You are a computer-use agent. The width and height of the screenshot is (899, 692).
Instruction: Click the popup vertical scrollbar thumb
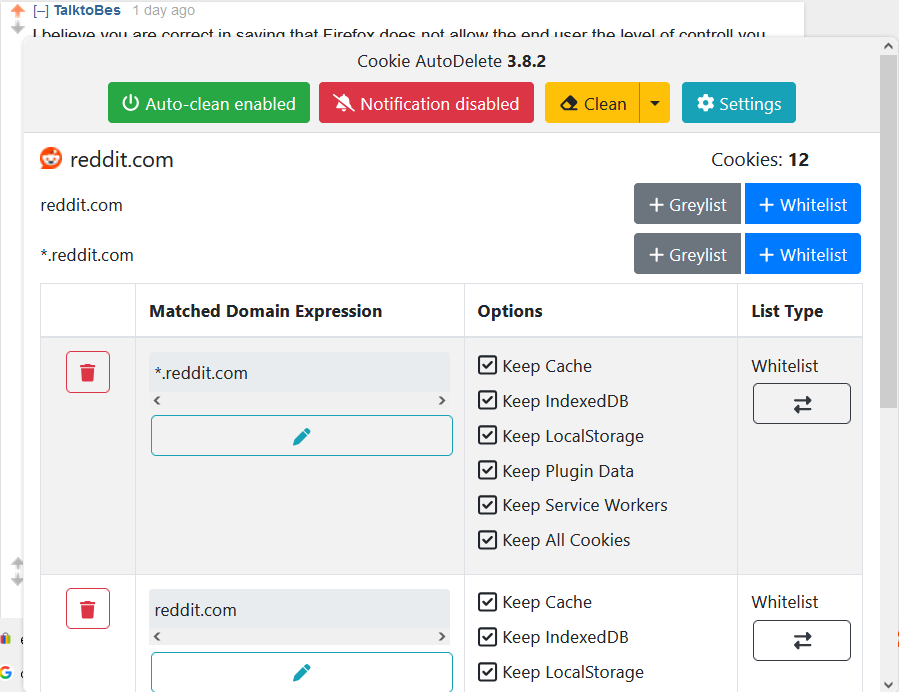[888, 232]
